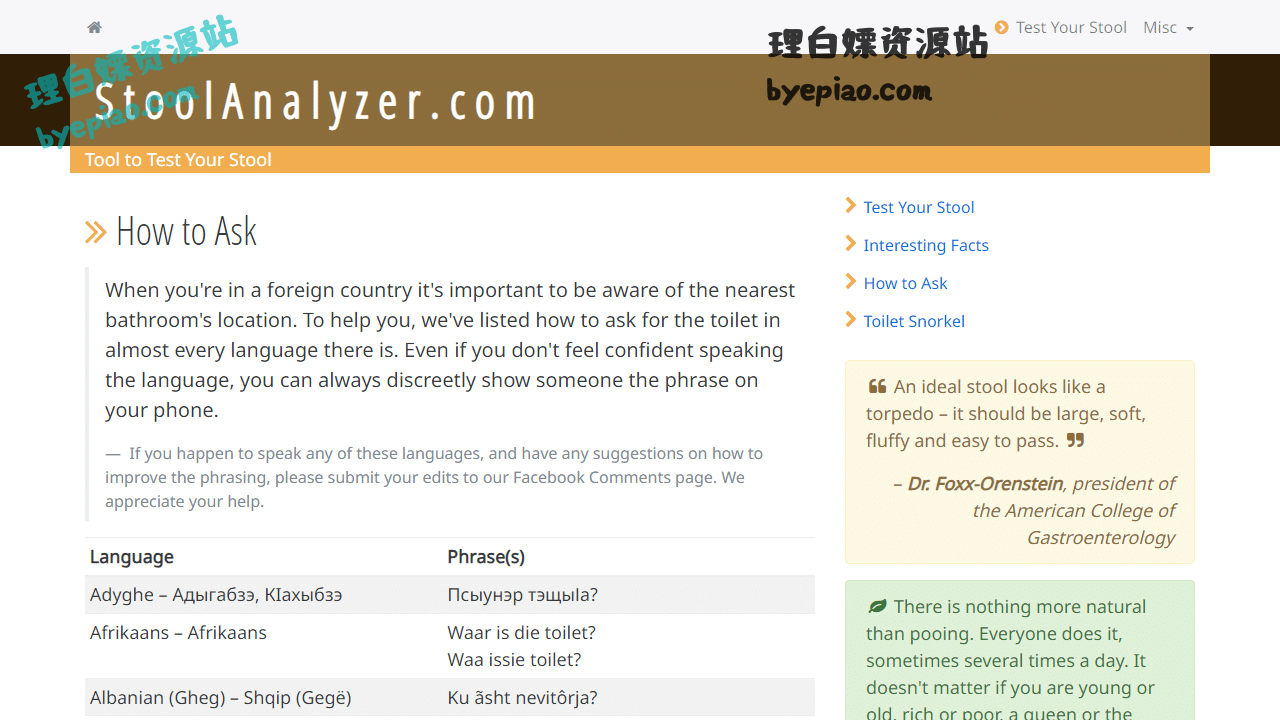This screenshot has height=720, width=1280.
Task: Click chevron icon next to sidebar How to Ask
Action: point(851,282)
